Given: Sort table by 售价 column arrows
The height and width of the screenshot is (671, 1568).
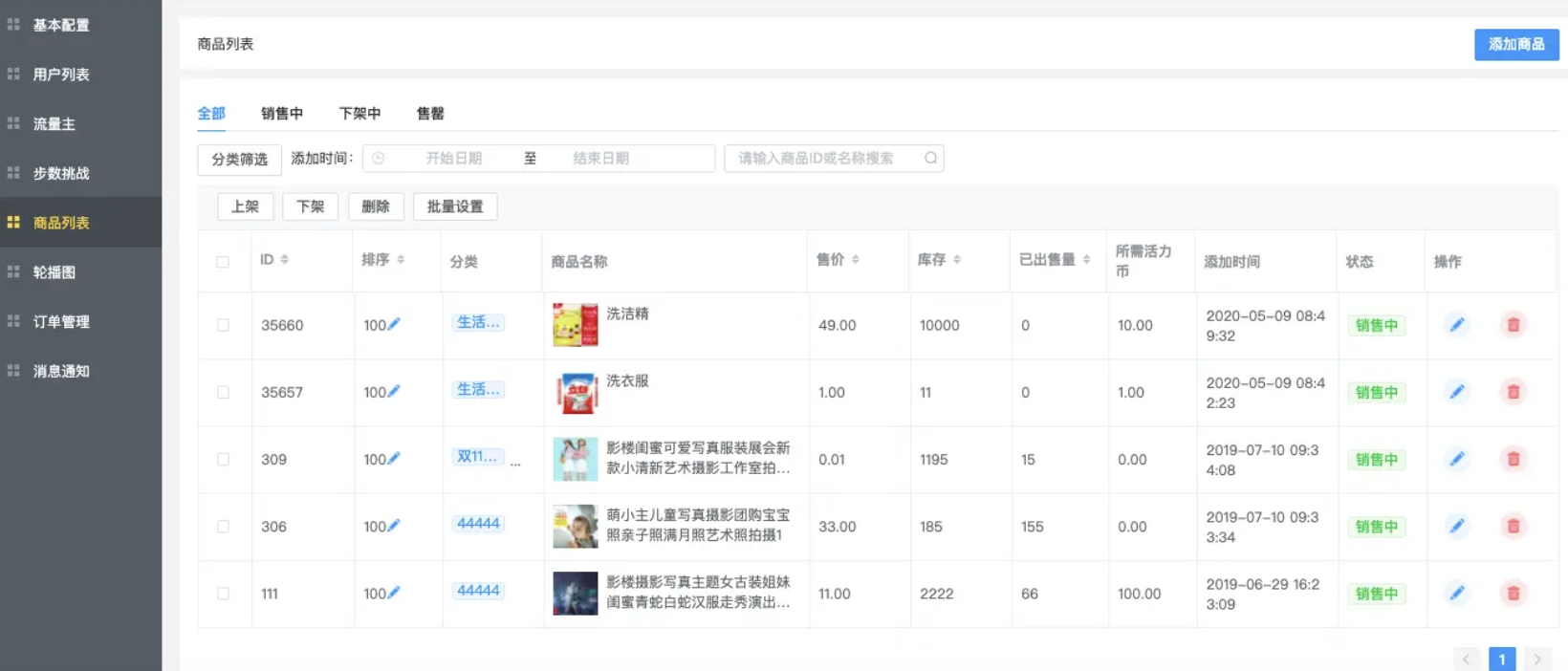Looking at the screenshot, I should 856,260.
